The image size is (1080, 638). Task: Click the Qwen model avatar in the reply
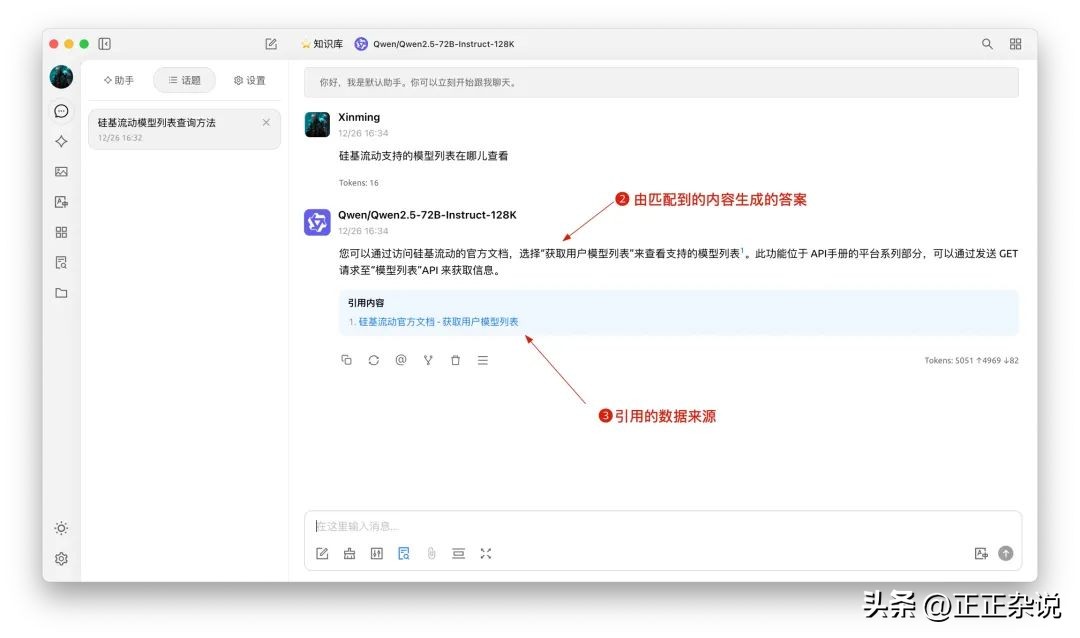[317, 223]
